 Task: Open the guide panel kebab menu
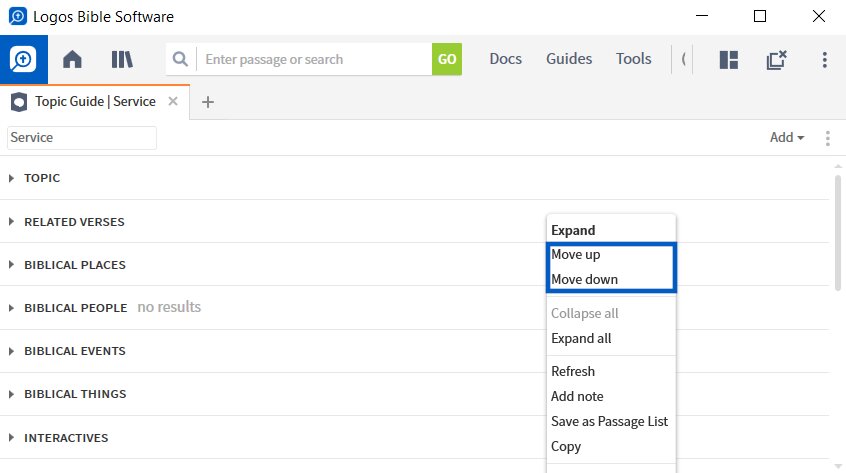click(x=827, y=138)
